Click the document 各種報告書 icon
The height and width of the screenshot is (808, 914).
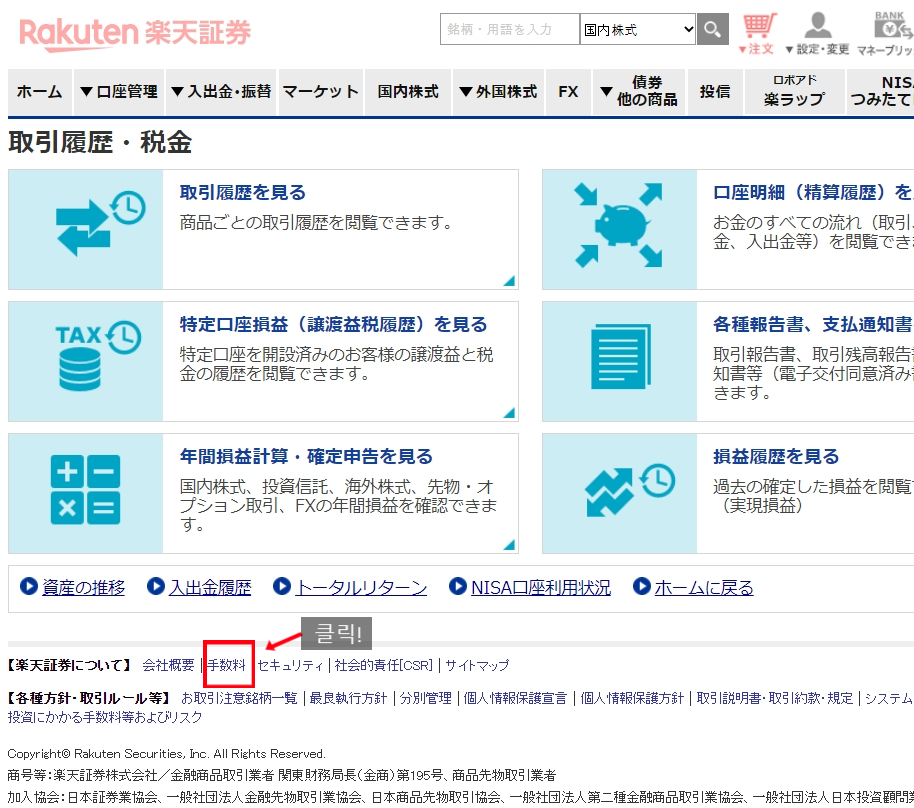click(620, 356)
